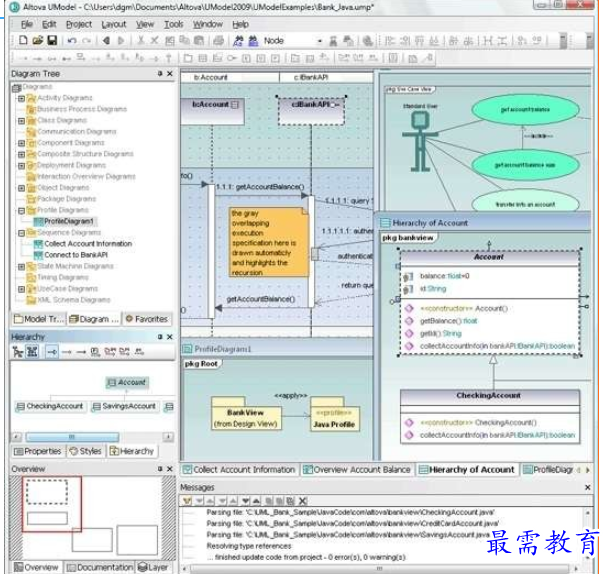Expand the Deployment Diagrams tree node
Viewport: 608px width, 574px height.
[21, 166]
